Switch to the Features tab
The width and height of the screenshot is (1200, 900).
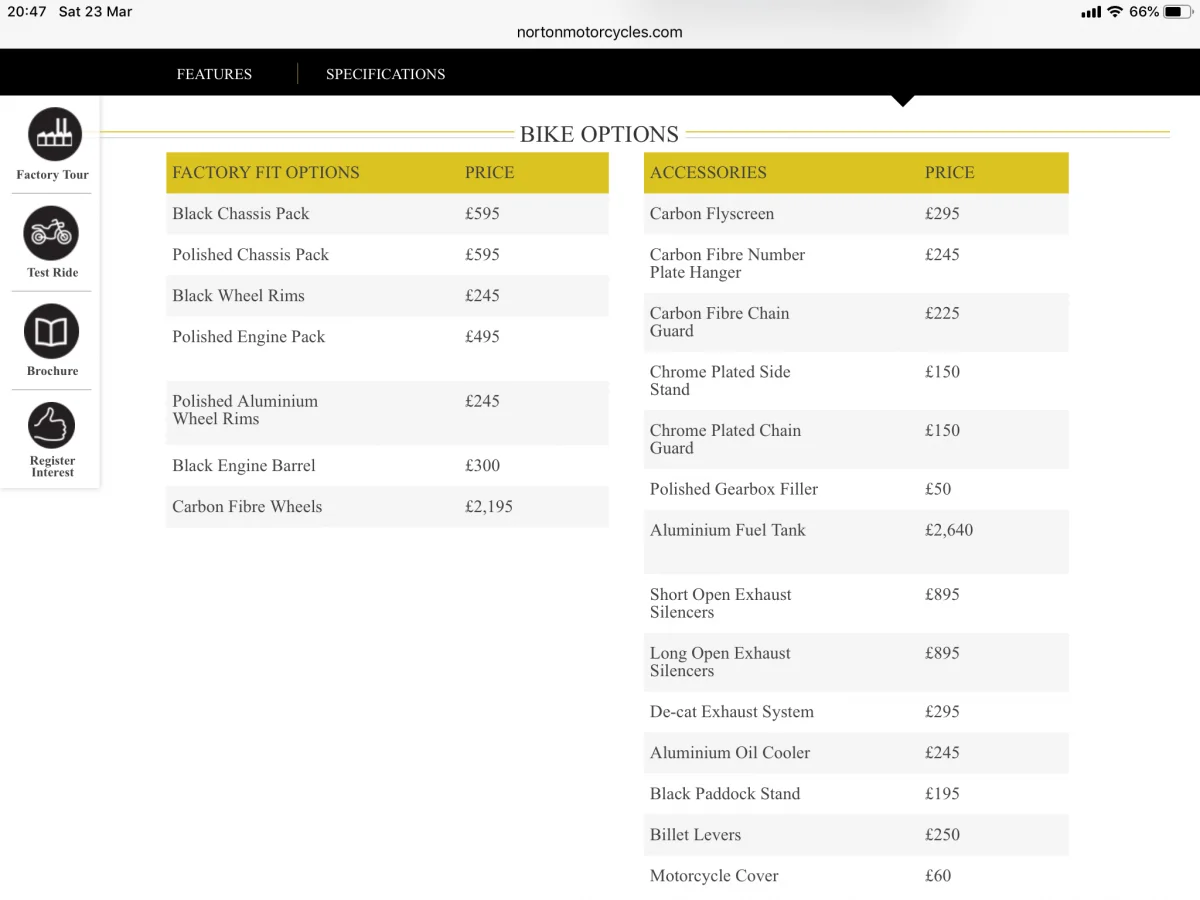[x=214, y=74]
